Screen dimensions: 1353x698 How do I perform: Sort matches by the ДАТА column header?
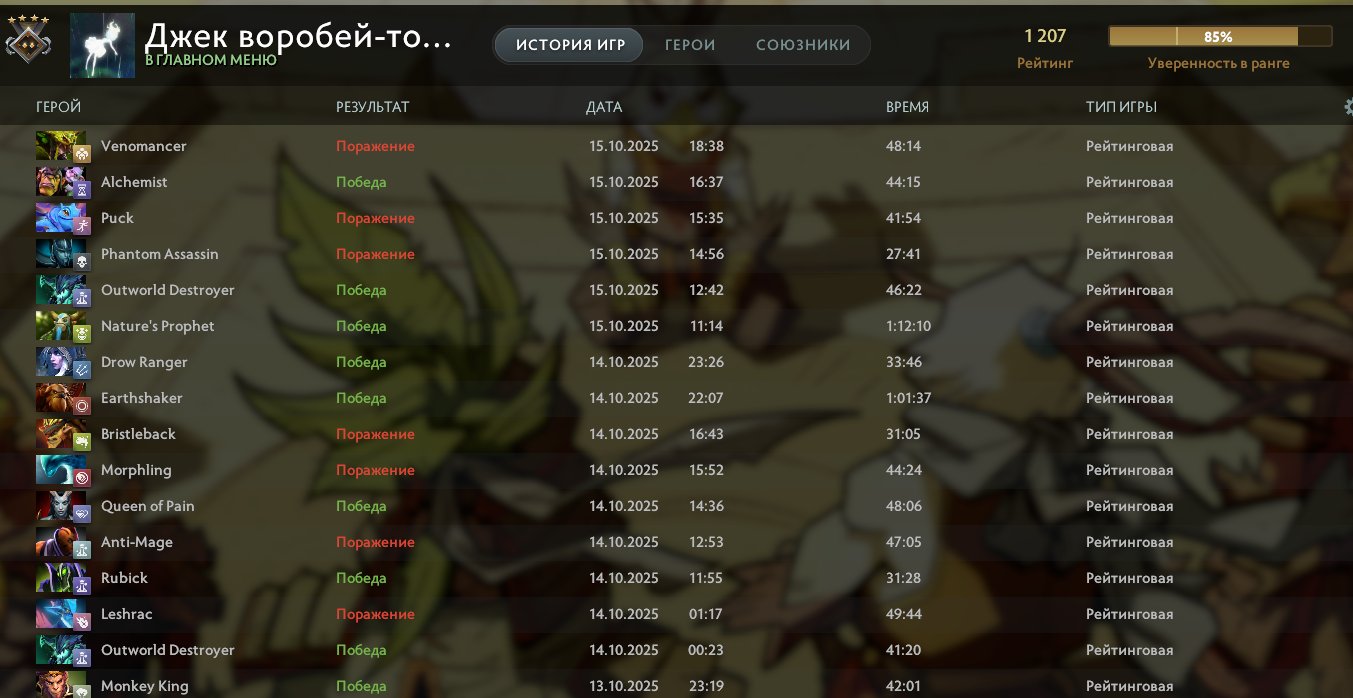604,107
